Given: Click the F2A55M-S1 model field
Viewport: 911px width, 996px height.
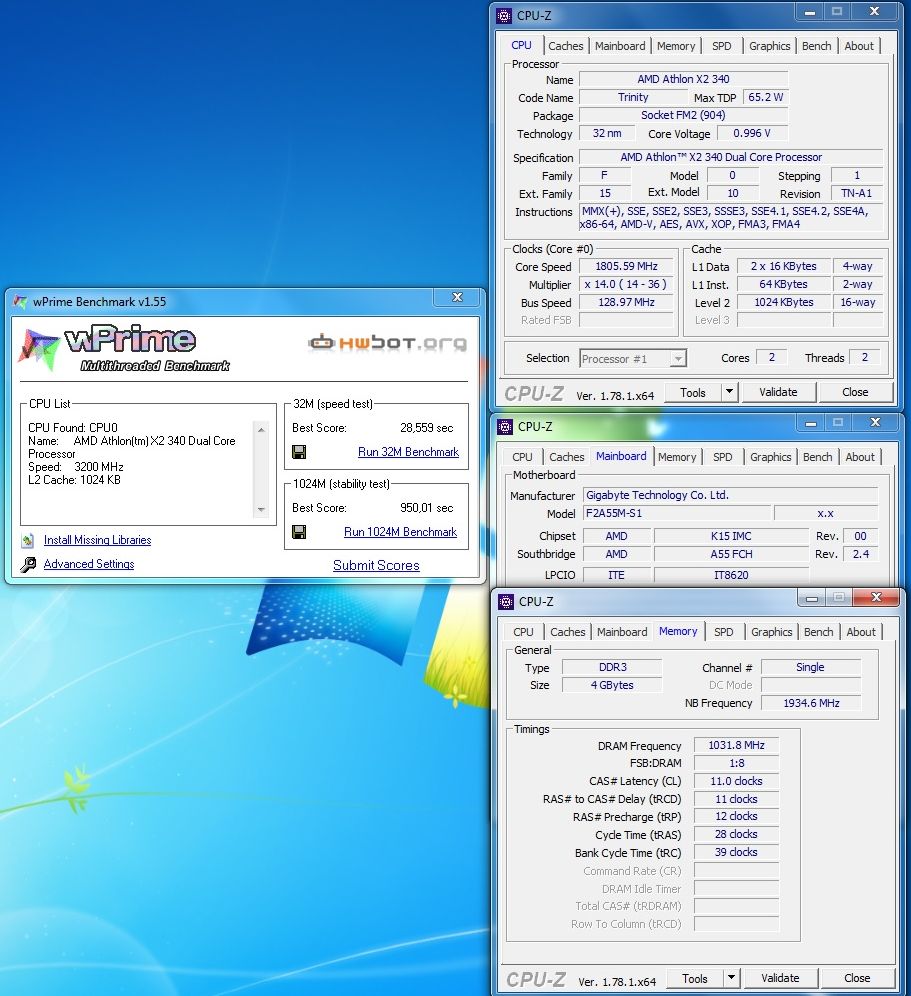Looking at the screenshot, I should 677,513.
